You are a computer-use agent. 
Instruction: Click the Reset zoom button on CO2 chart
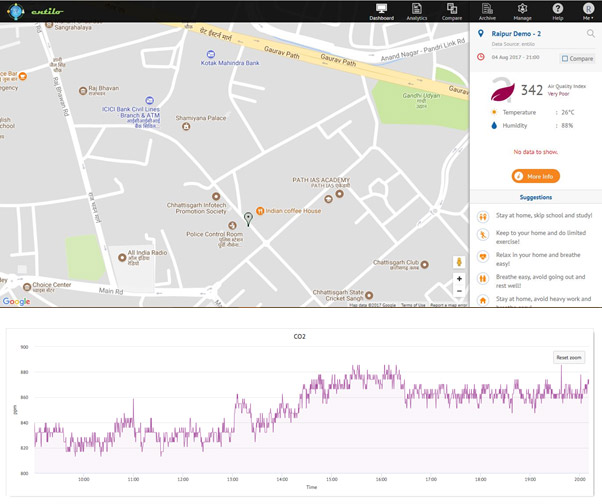tap(569, 357)
